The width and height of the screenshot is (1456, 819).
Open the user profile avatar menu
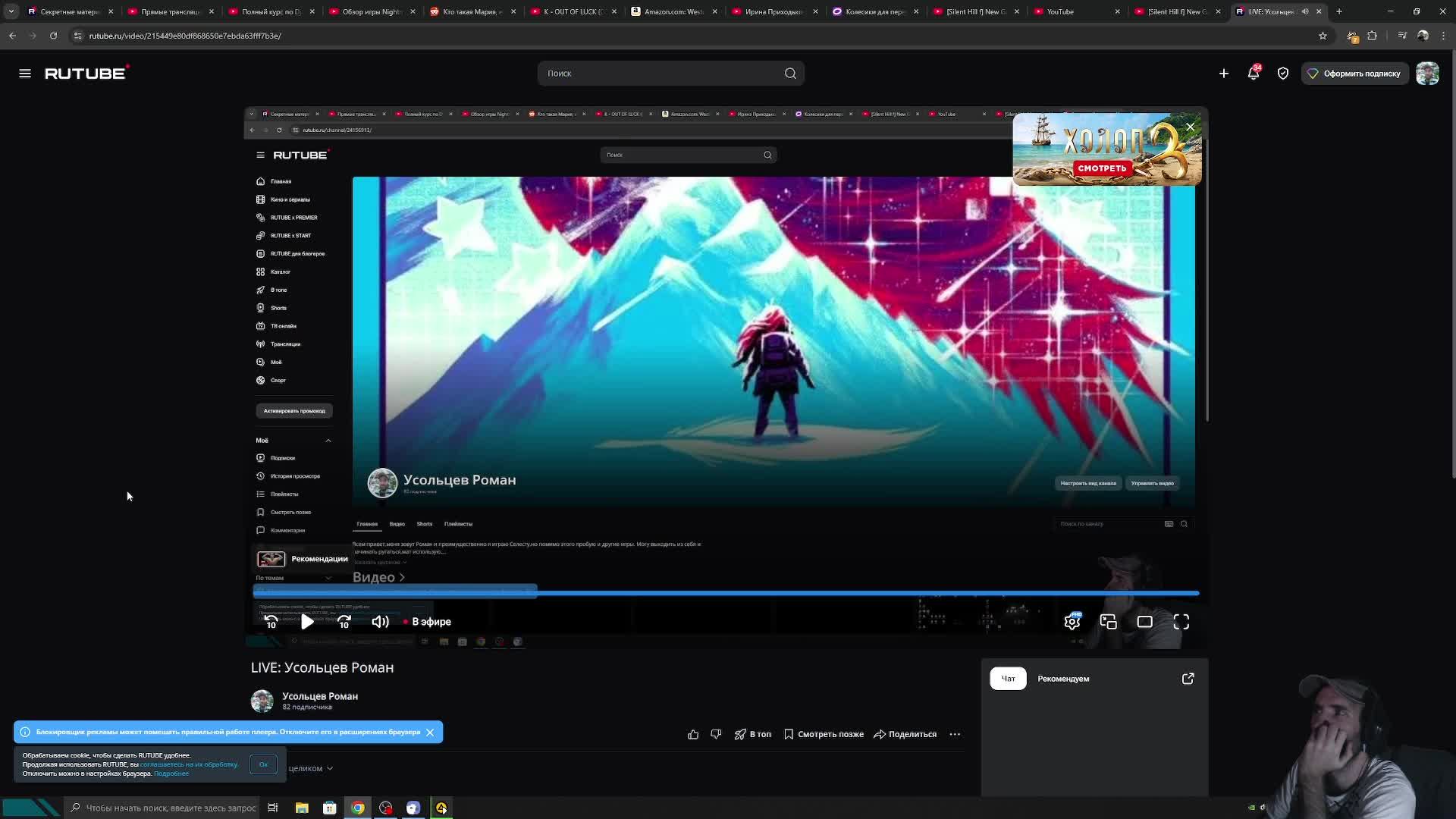click(1427, 74)
